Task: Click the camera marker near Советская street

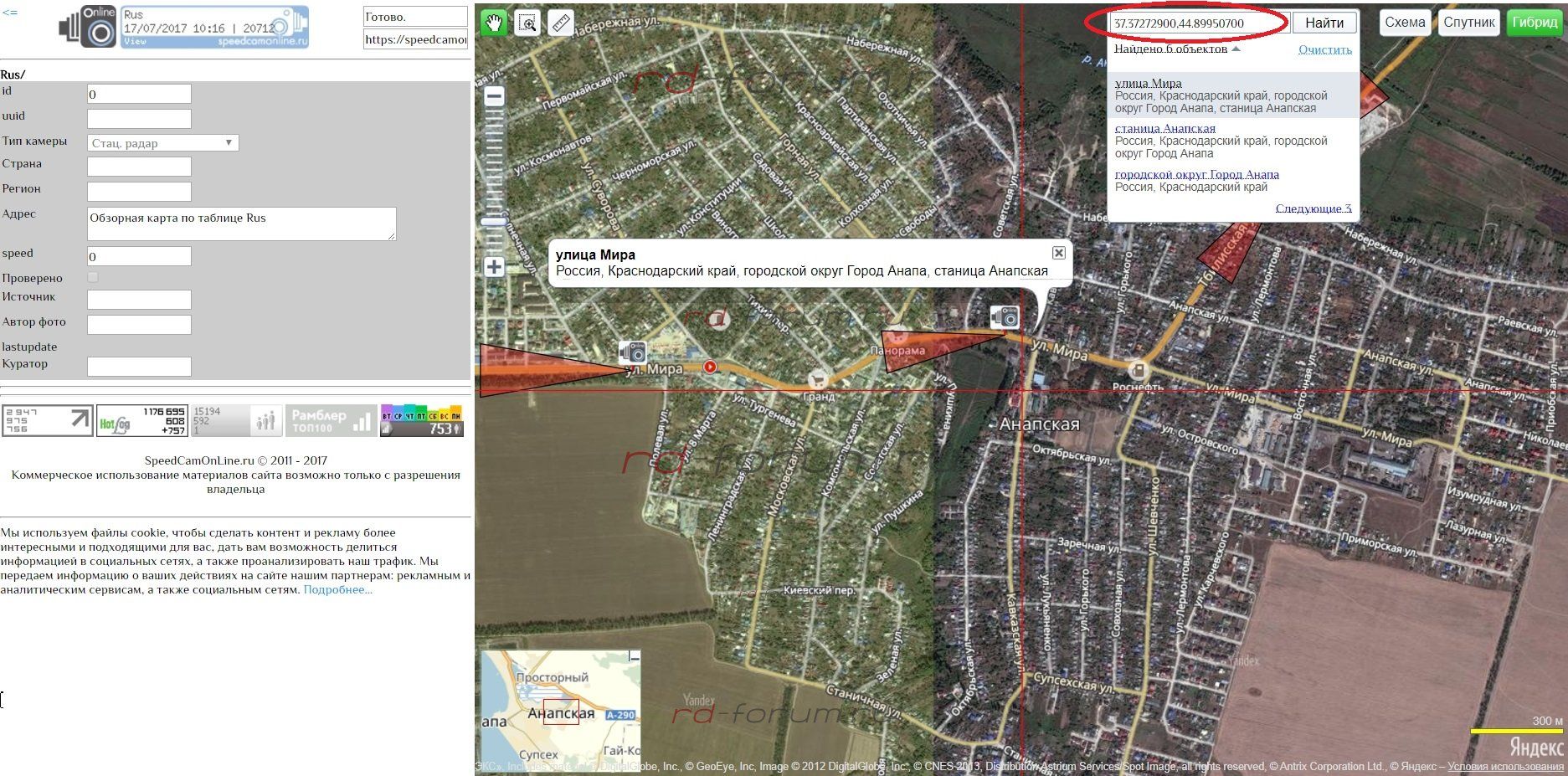Action: coord(1004,316)
